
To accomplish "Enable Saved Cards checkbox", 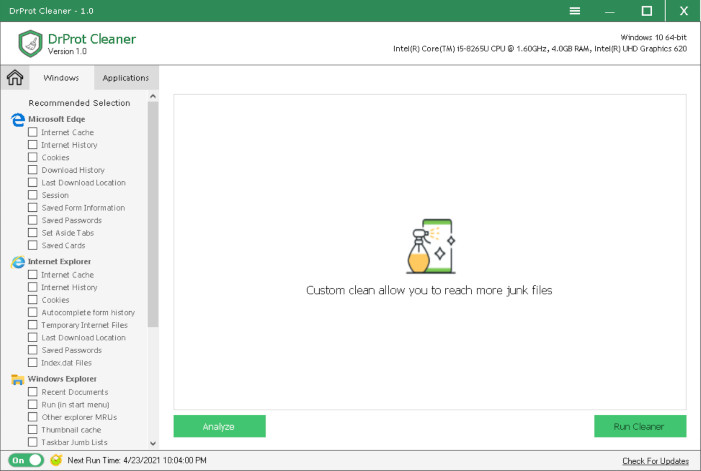I will point(33,245).
